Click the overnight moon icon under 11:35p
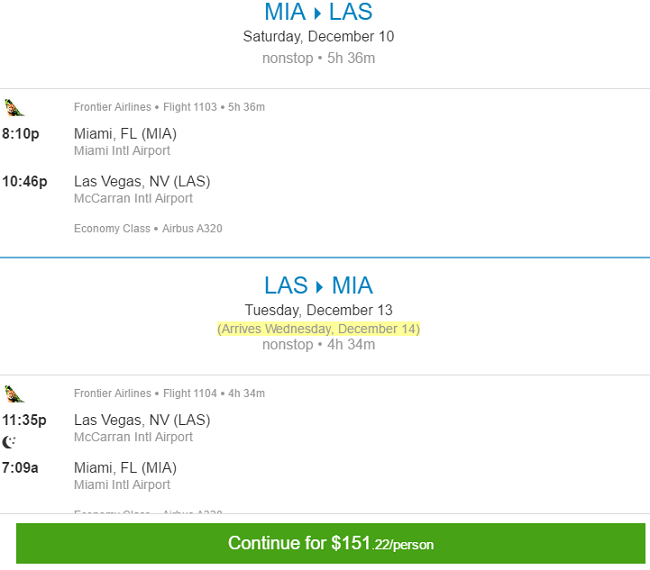Viewport: 650px width, 570px height. point(9,442)
